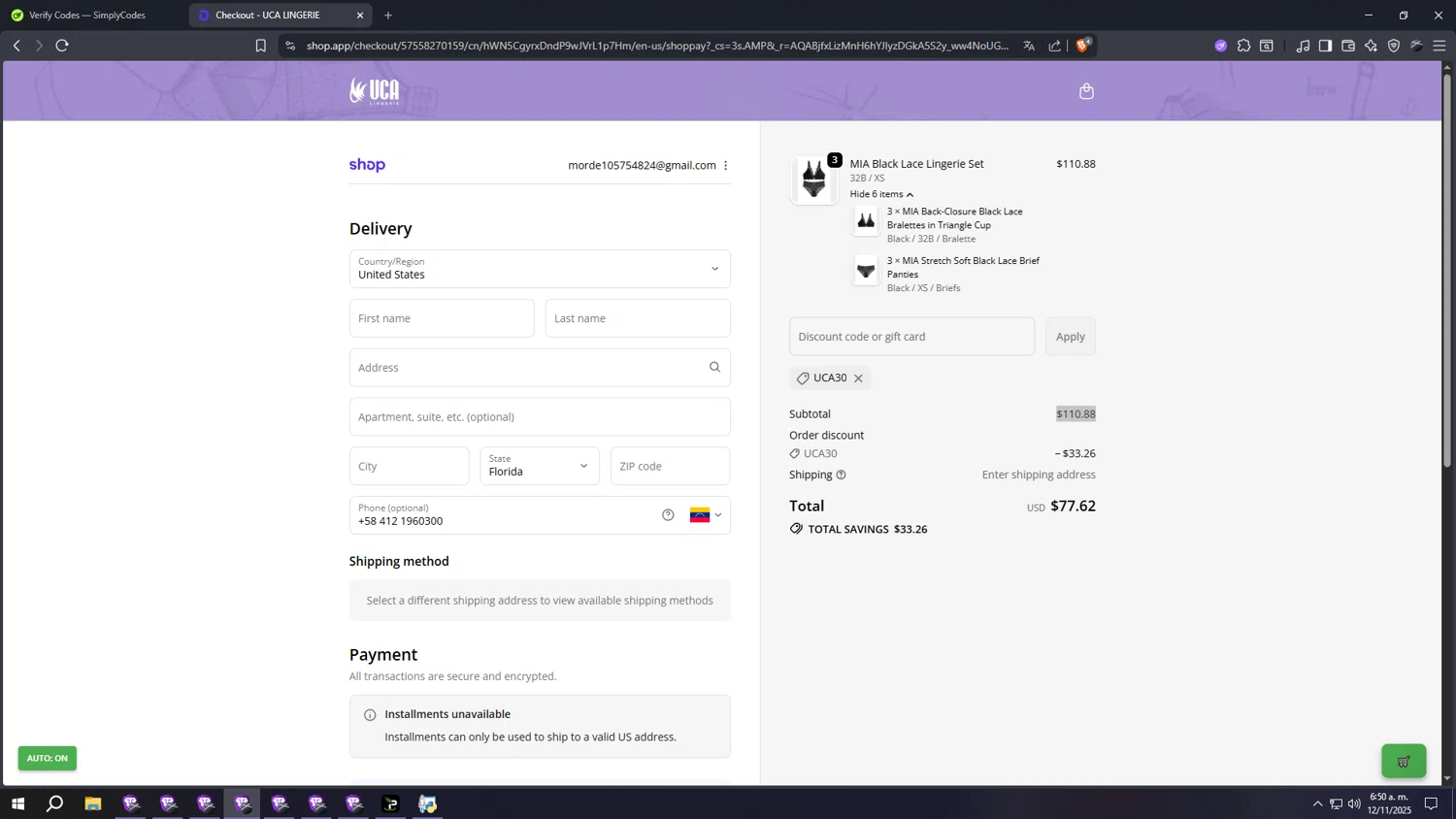Open the Windows notification center
Screen dimensions: 1456x819
[x=1431, y=803]
